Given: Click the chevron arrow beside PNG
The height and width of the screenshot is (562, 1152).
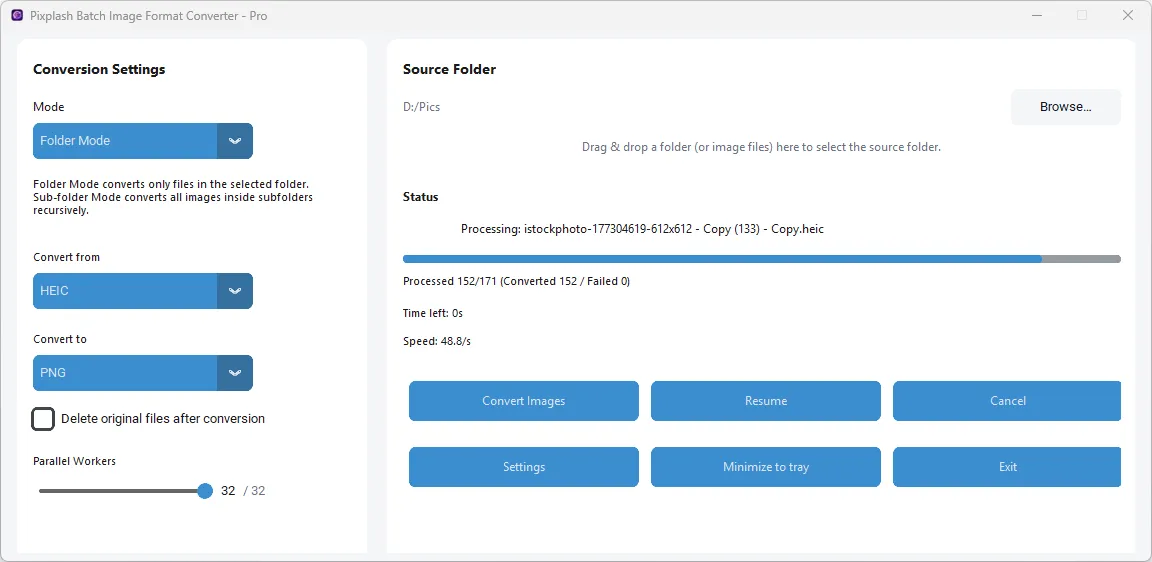Looking at the screenshot, I should click(235, 373).
